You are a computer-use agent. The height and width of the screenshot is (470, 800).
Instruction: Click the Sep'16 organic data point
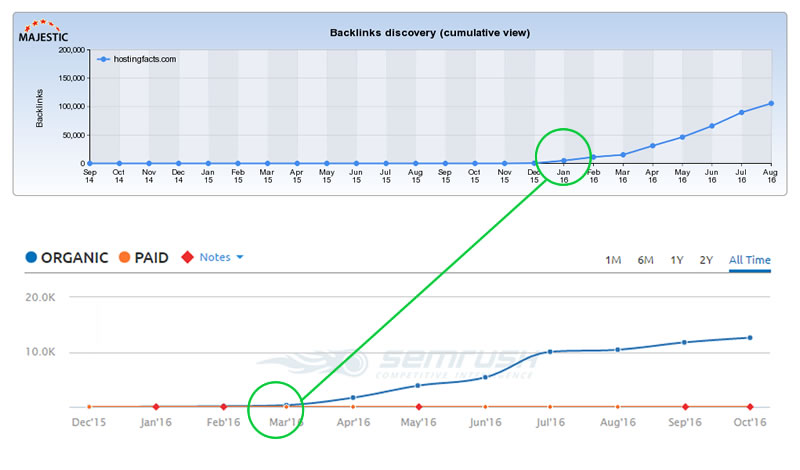[x=684, y=342]
